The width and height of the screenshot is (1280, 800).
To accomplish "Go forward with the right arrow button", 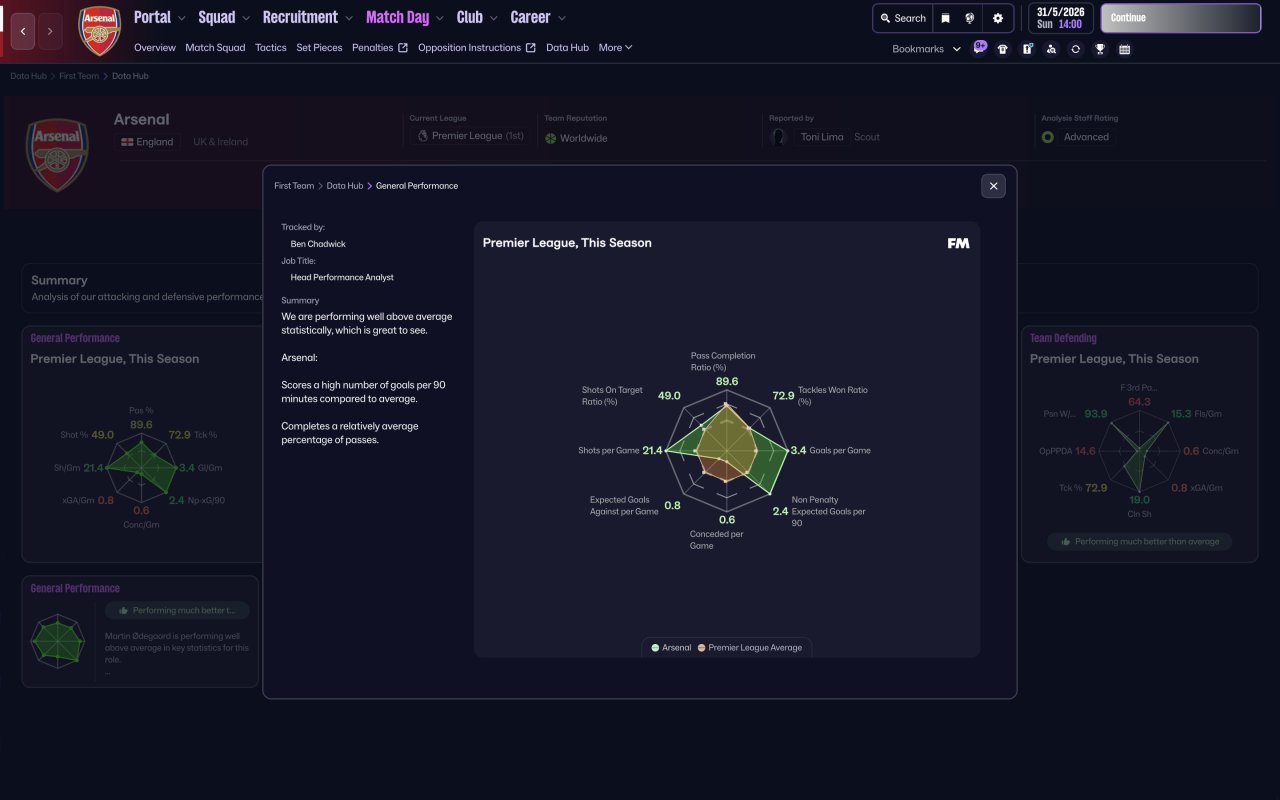I will point(50,32).
